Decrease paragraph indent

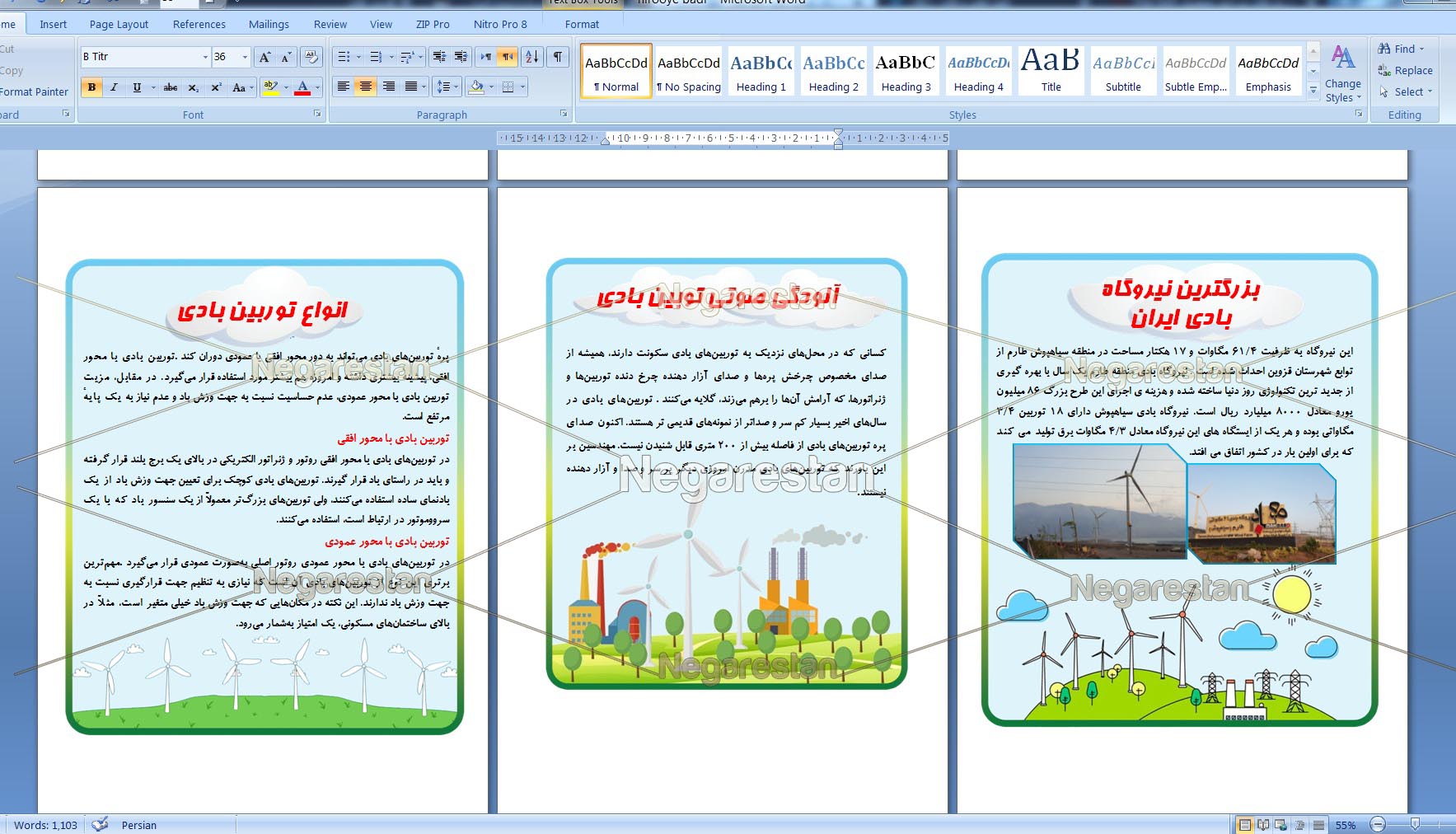tap(439, 57)
